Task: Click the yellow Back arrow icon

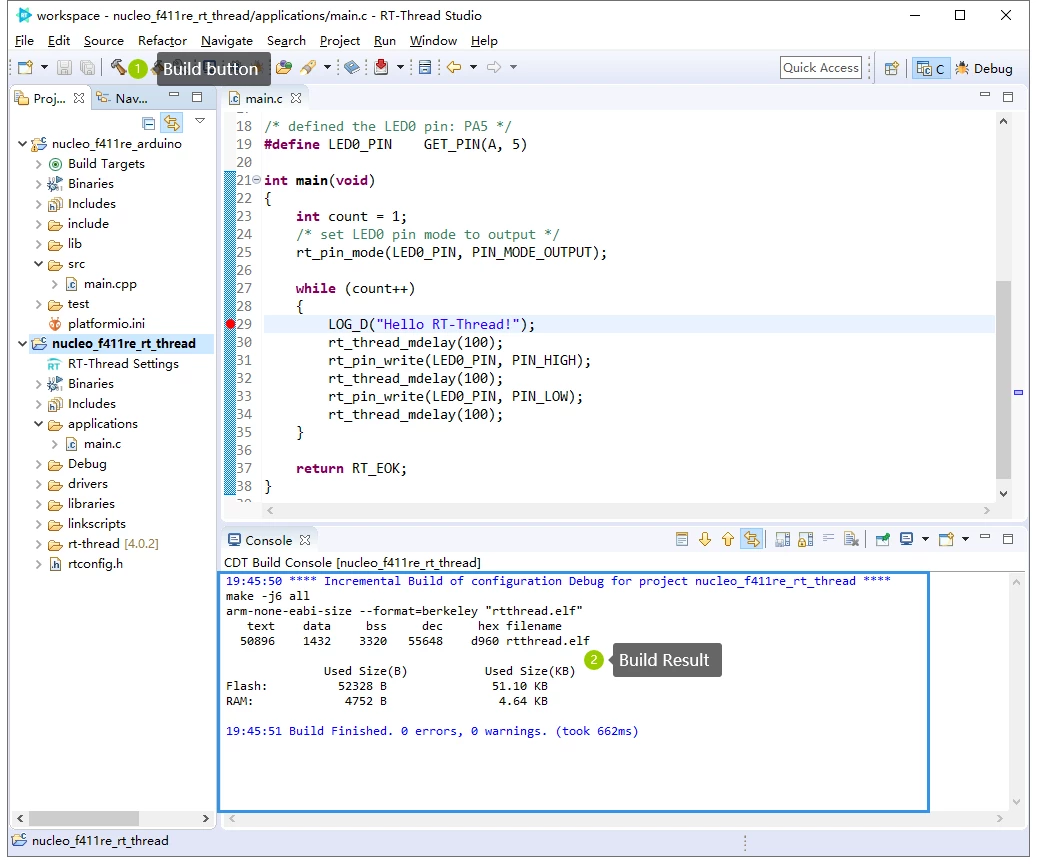Action: tap(454, 67)
